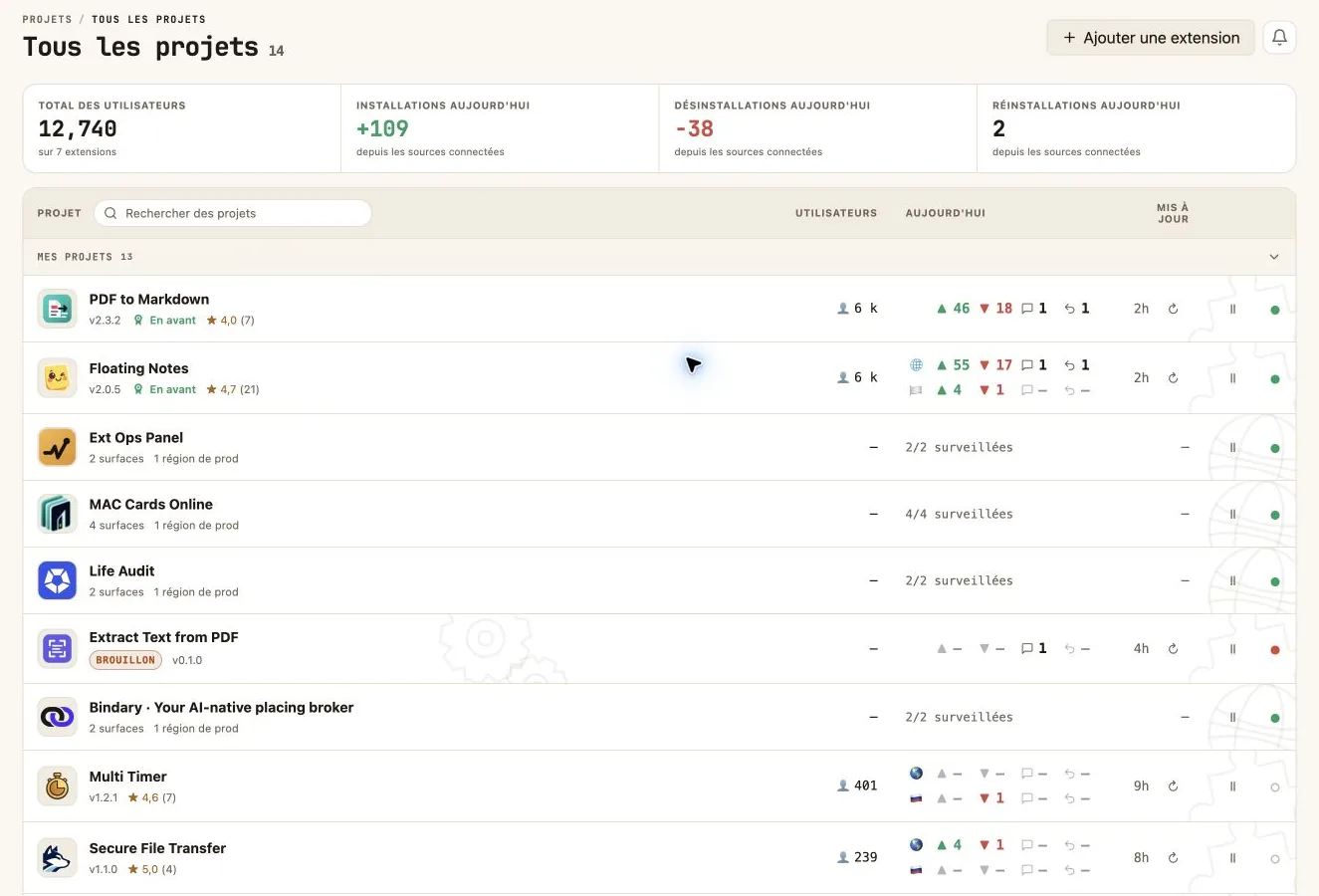Screen dimensions: 1319x896
Task: Open the notifications bell
Action: pos(1279,38)
